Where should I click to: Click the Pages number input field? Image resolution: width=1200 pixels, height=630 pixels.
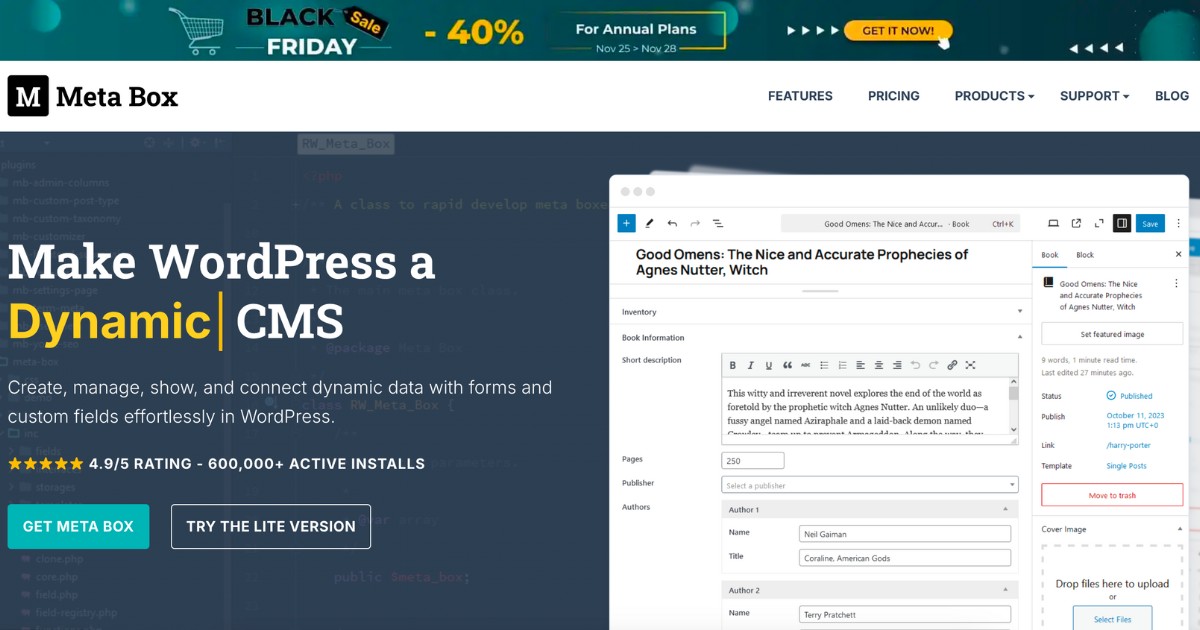tap(752, 460)
